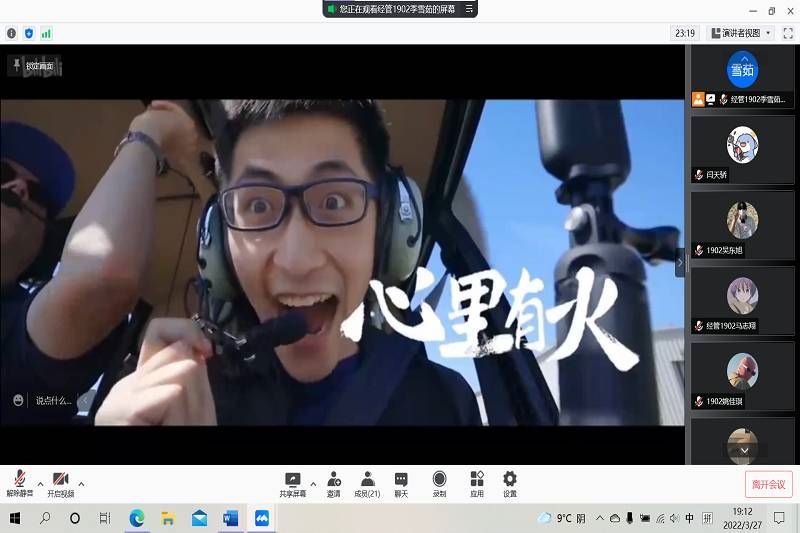Click the red 离开会议 leave button

tap(768, 484)
